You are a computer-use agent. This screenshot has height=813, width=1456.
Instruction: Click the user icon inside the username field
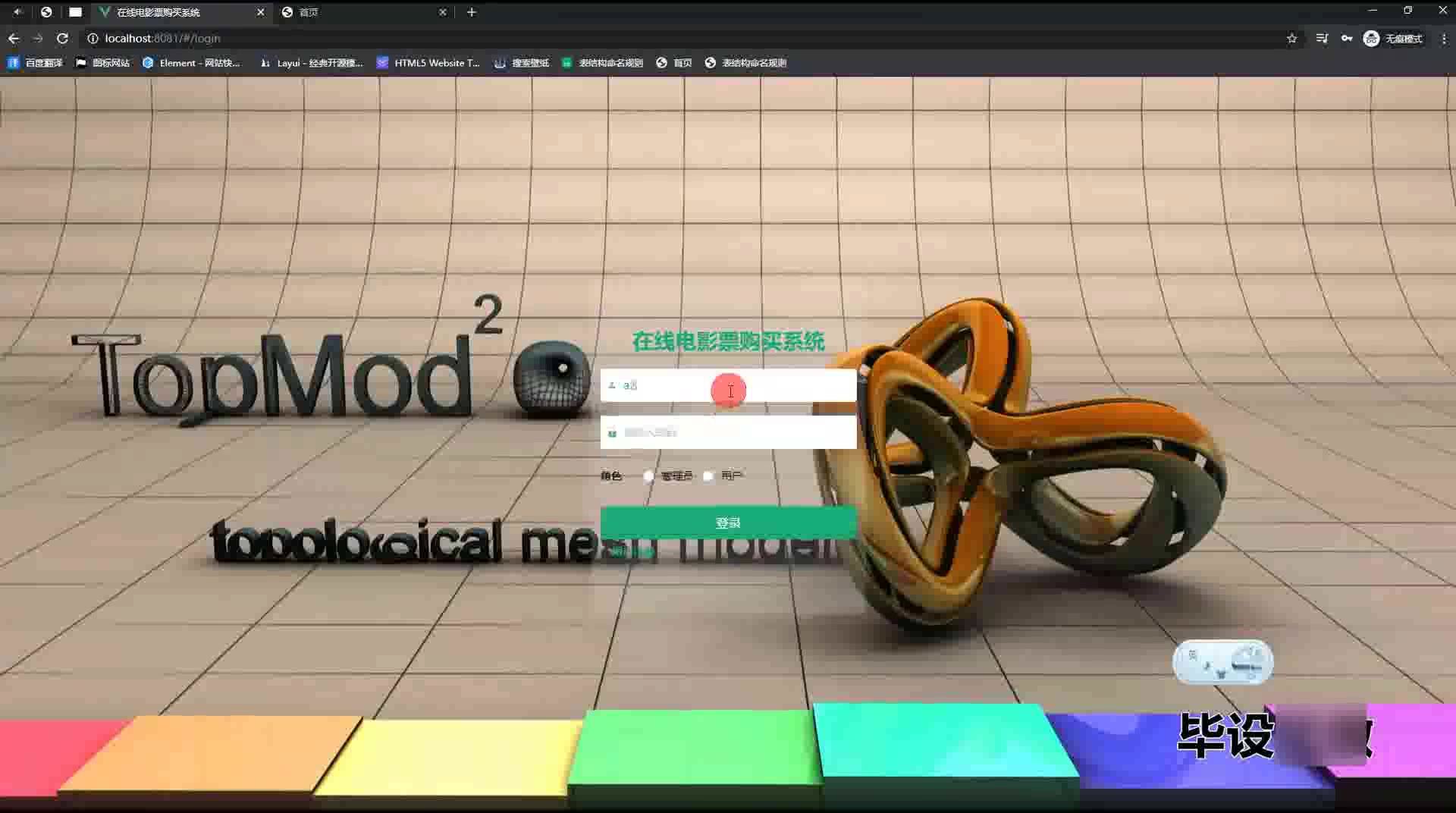coord(612,385)
